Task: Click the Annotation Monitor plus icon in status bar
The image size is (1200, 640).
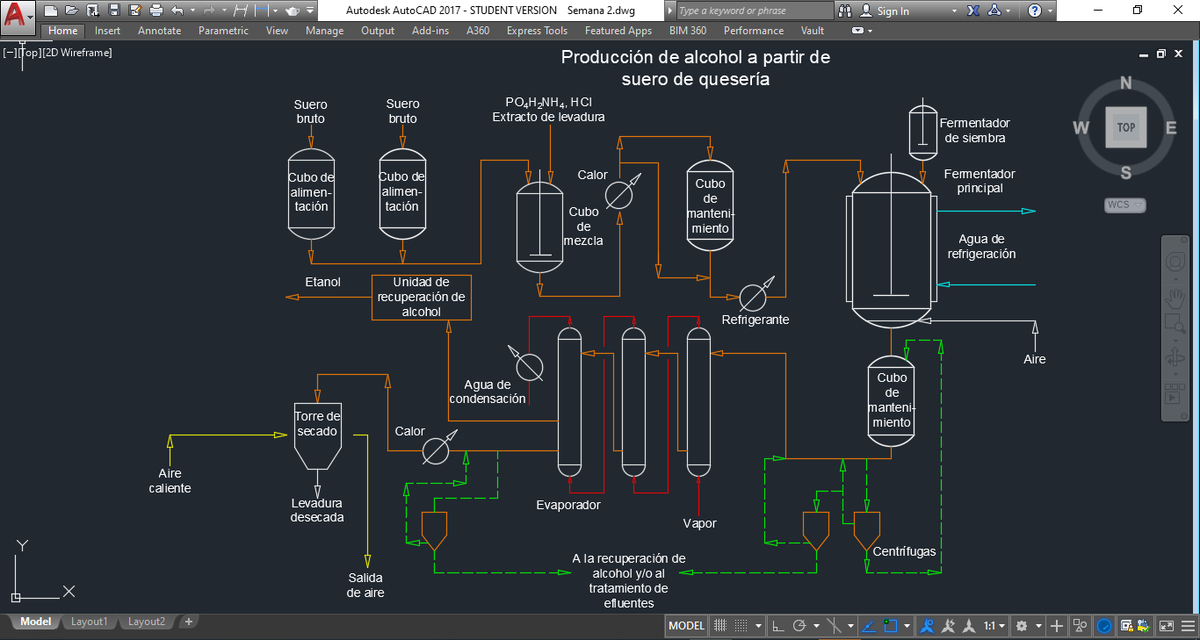Action: [x=1056, y=625]
